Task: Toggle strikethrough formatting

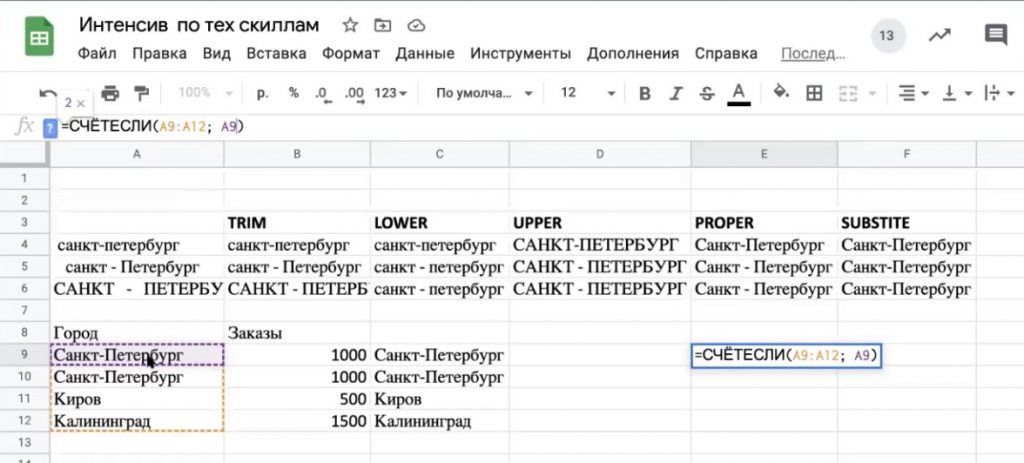Action: point(707,93)
